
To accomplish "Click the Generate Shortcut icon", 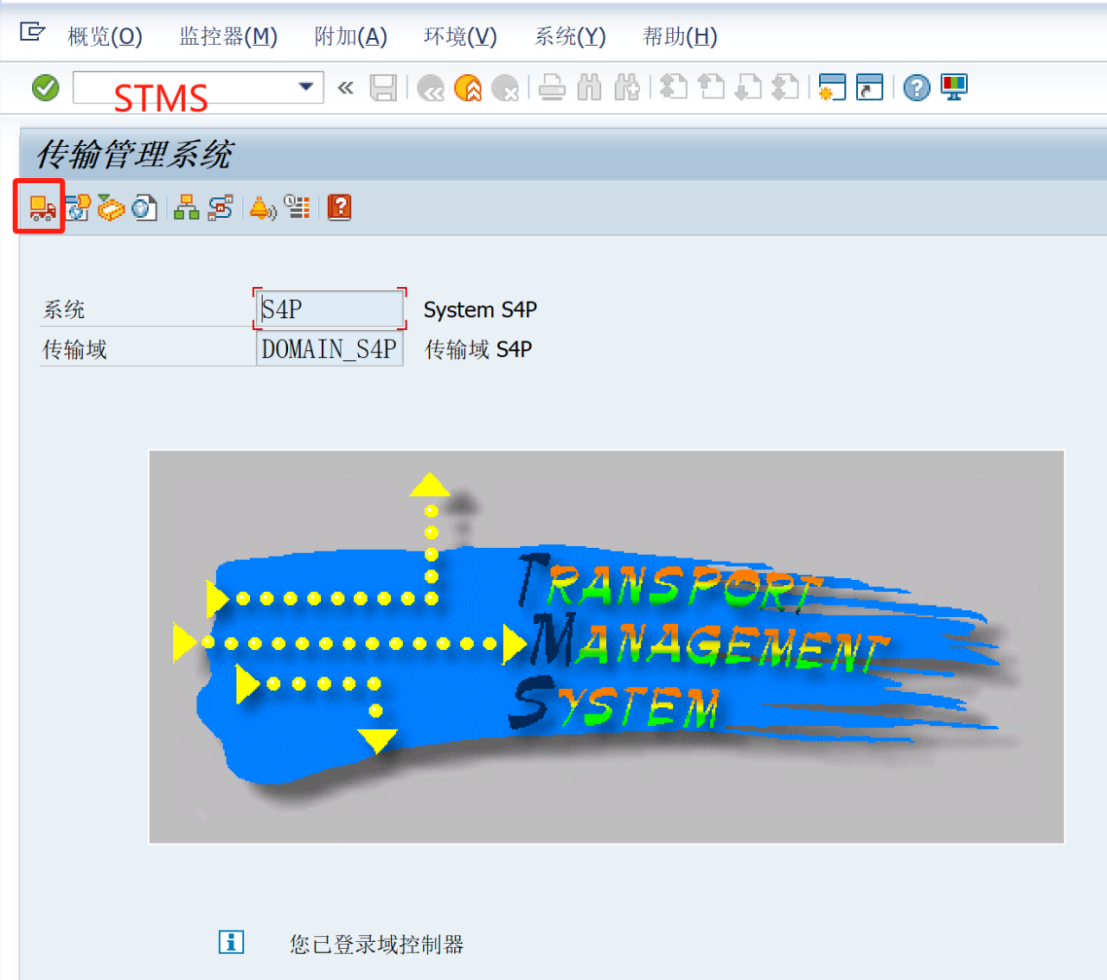I will point(870,88).
